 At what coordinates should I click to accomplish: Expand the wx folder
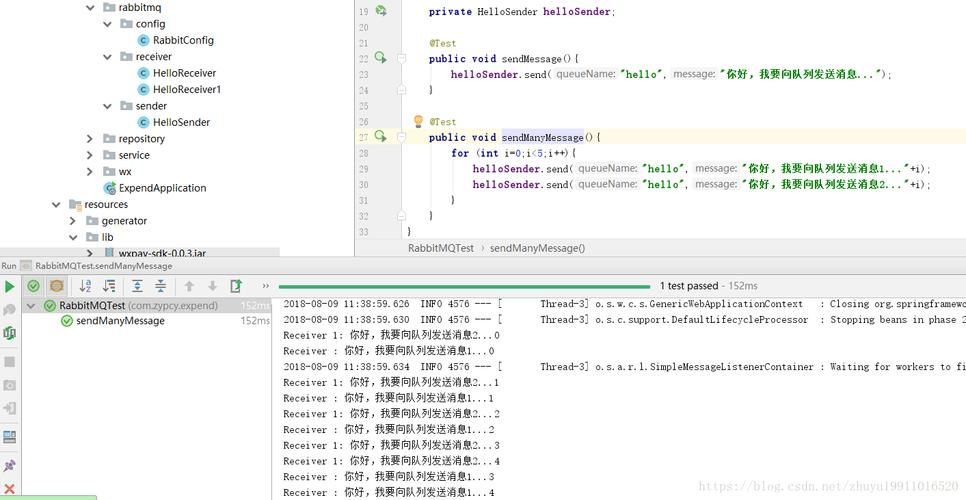pos(90,171)
